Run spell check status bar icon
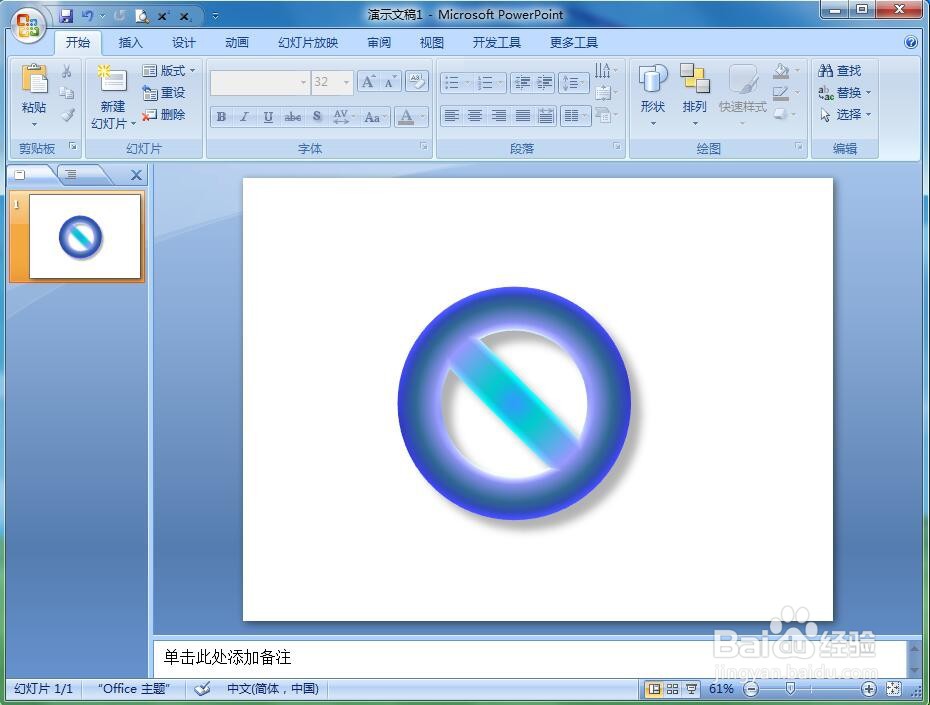Viewport: 930px width, 705px height. pos(202,688)
